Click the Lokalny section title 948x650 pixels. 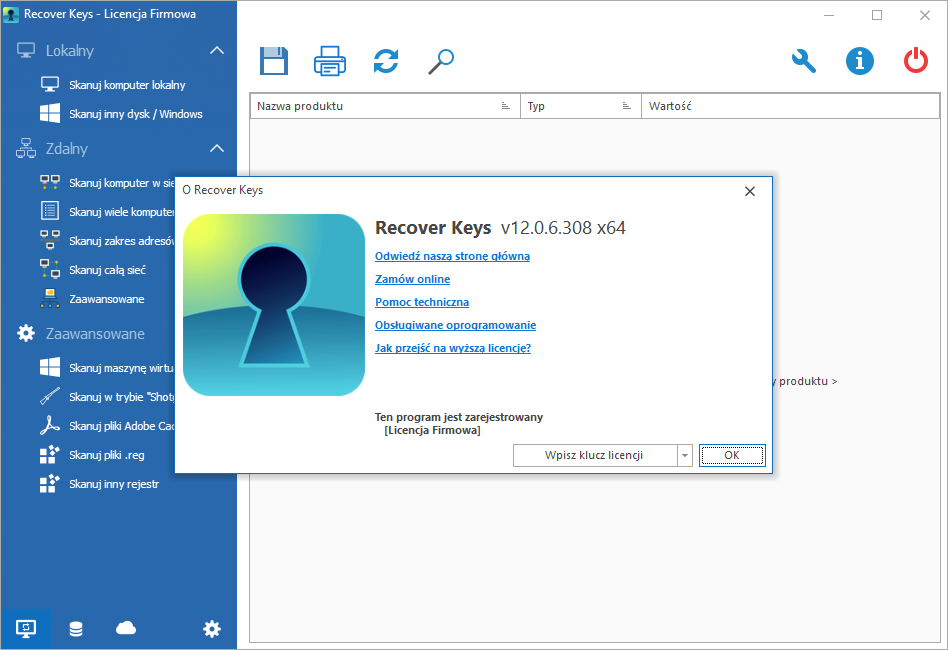tap(70, 51)
